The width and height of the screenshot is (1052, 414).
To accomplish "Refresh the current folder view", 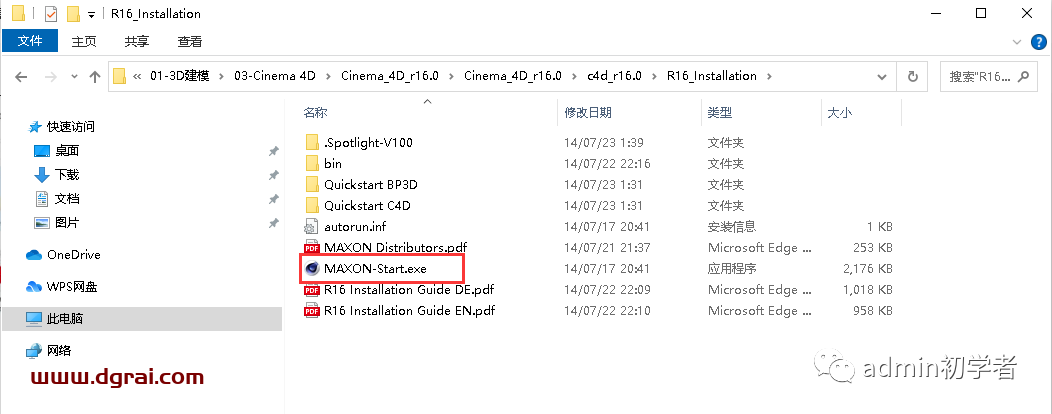I will 912,76.
